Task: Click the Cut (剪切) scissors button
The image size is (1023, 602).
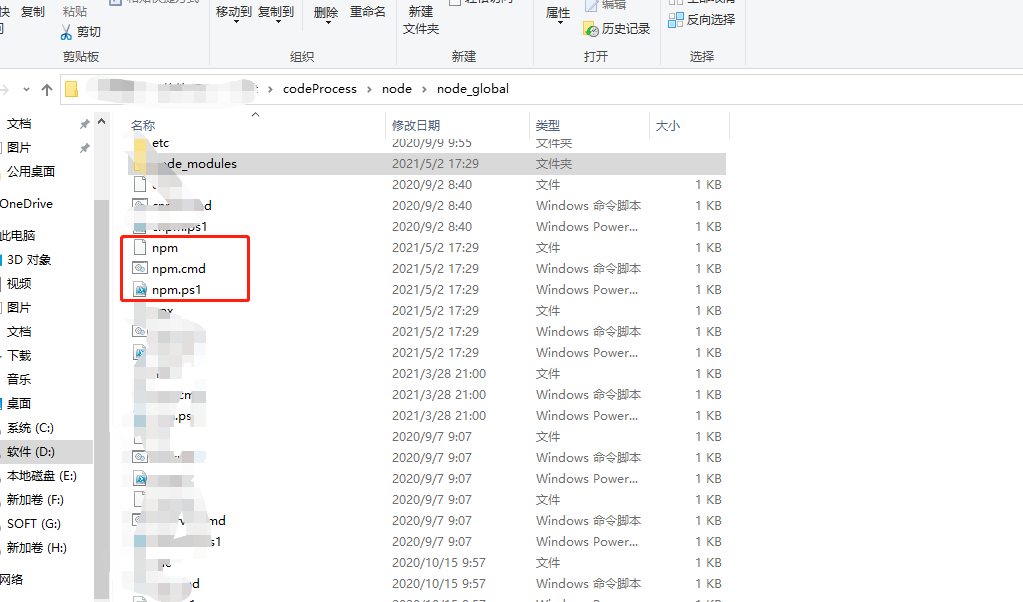Action: click(80, 32)
